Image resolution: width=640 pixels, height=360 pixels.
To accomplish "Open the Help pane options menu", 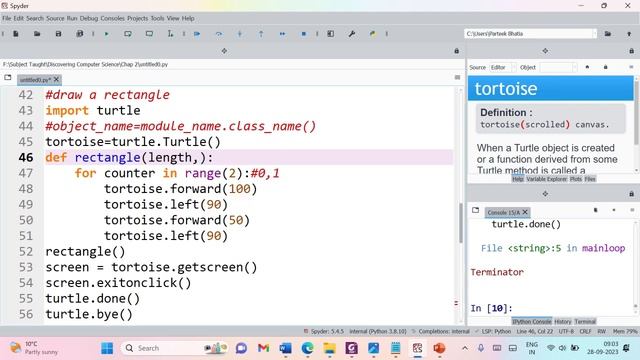I will tap(631, 67).
